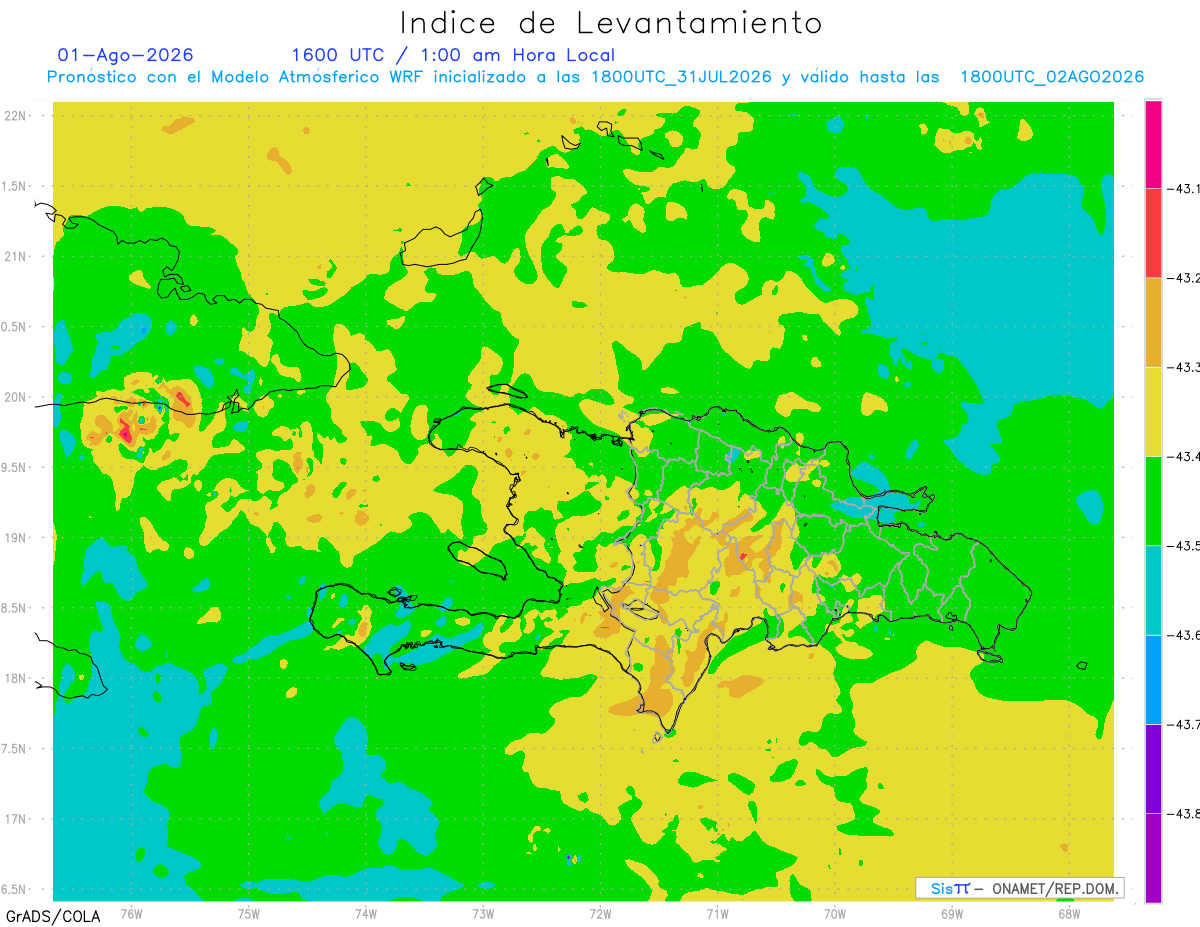Select the "71W" longitude label

click(x=718, y=913)
